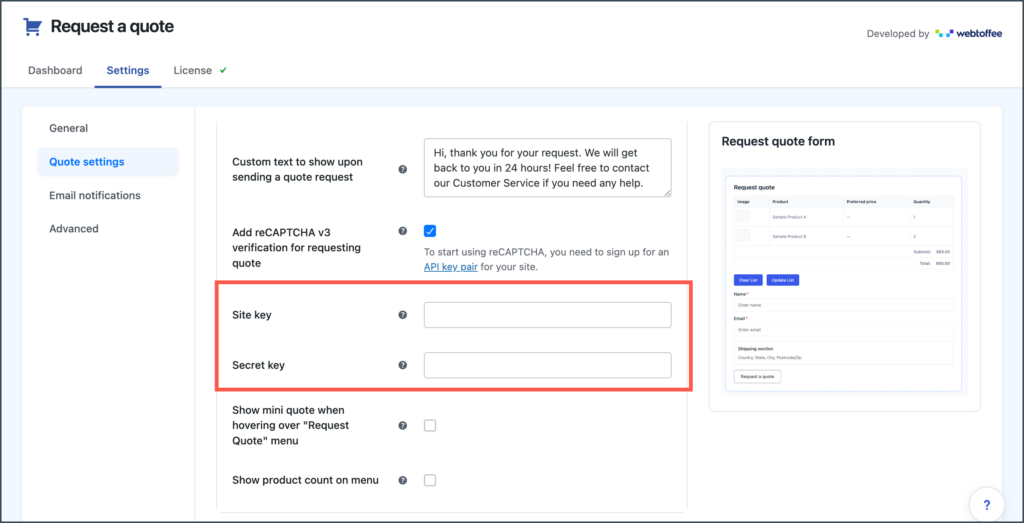Open Advanced settings section
Image resolution: width=1024 pixels, height=523 pixels.
click(74, 229)
